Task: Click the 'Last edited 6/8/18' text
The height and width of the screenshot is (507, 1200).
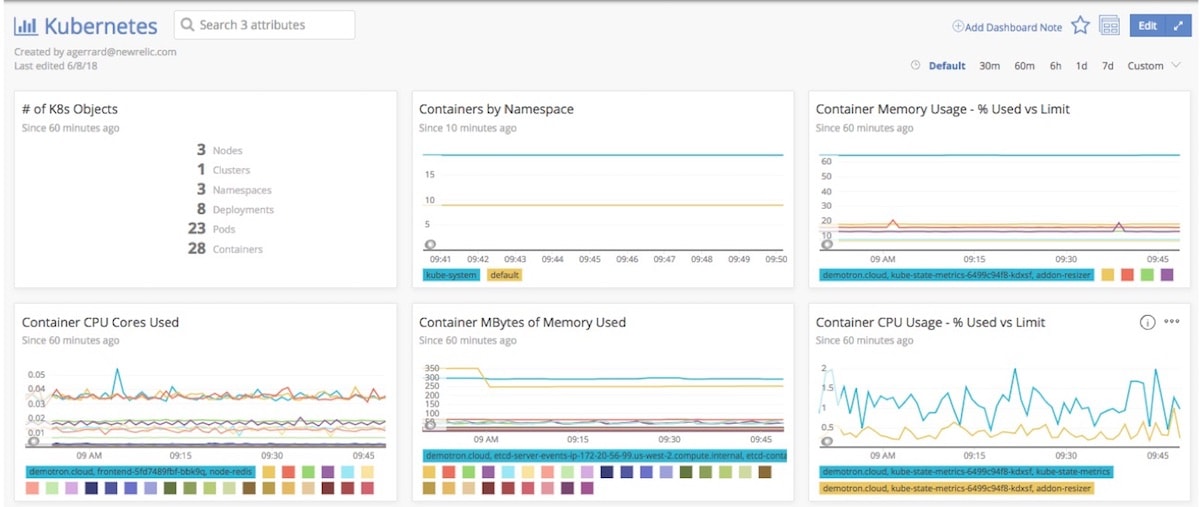Action: [x=55, y=66]
